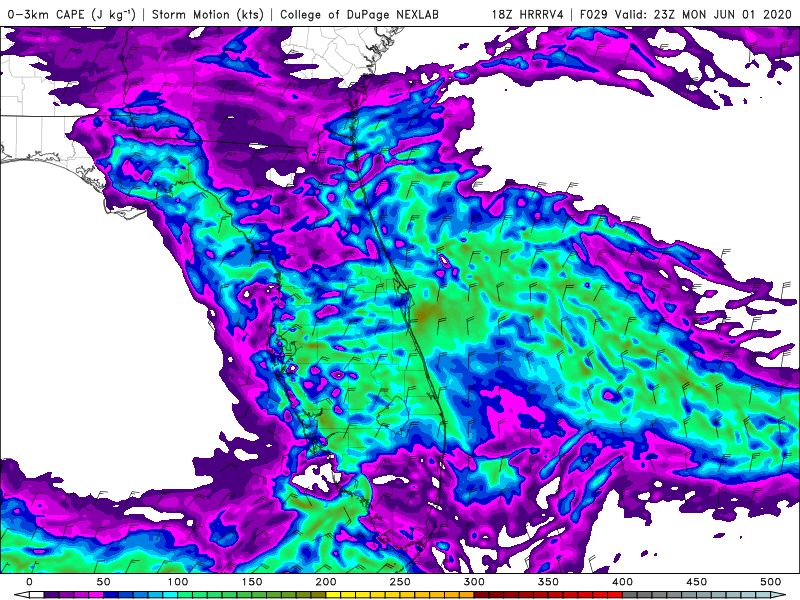Image resolution: width=800 pixels, height=600 pixels.
Task: Click the colorbar label '500'
Action: (770, 582)
